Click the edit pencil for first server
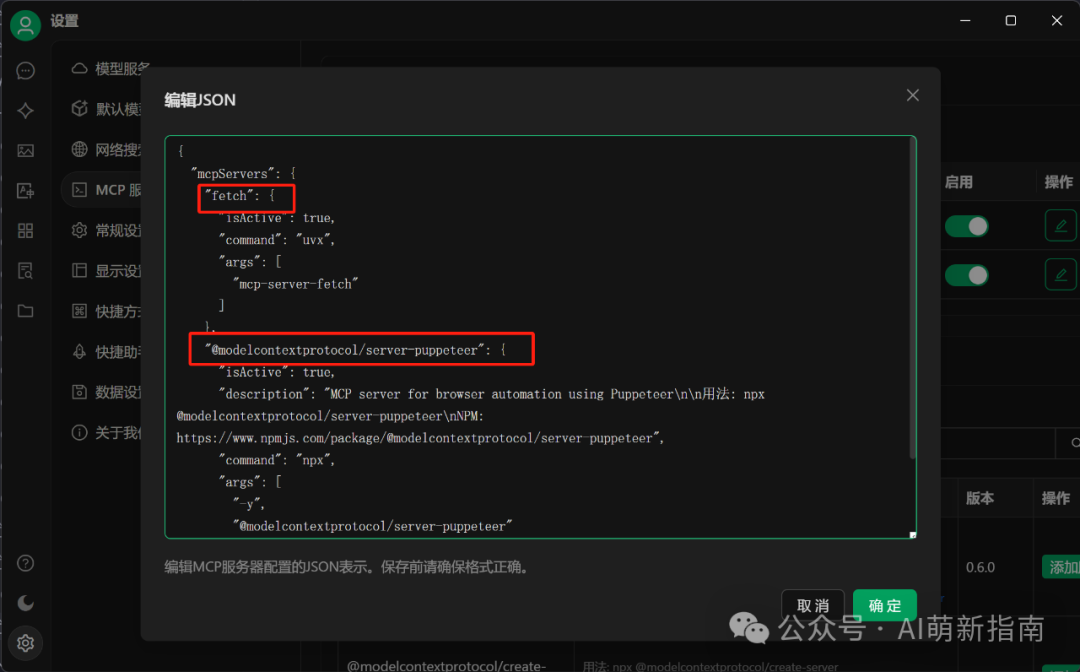This screenshot has width=1080, height=672. [x=1061, y=226]
